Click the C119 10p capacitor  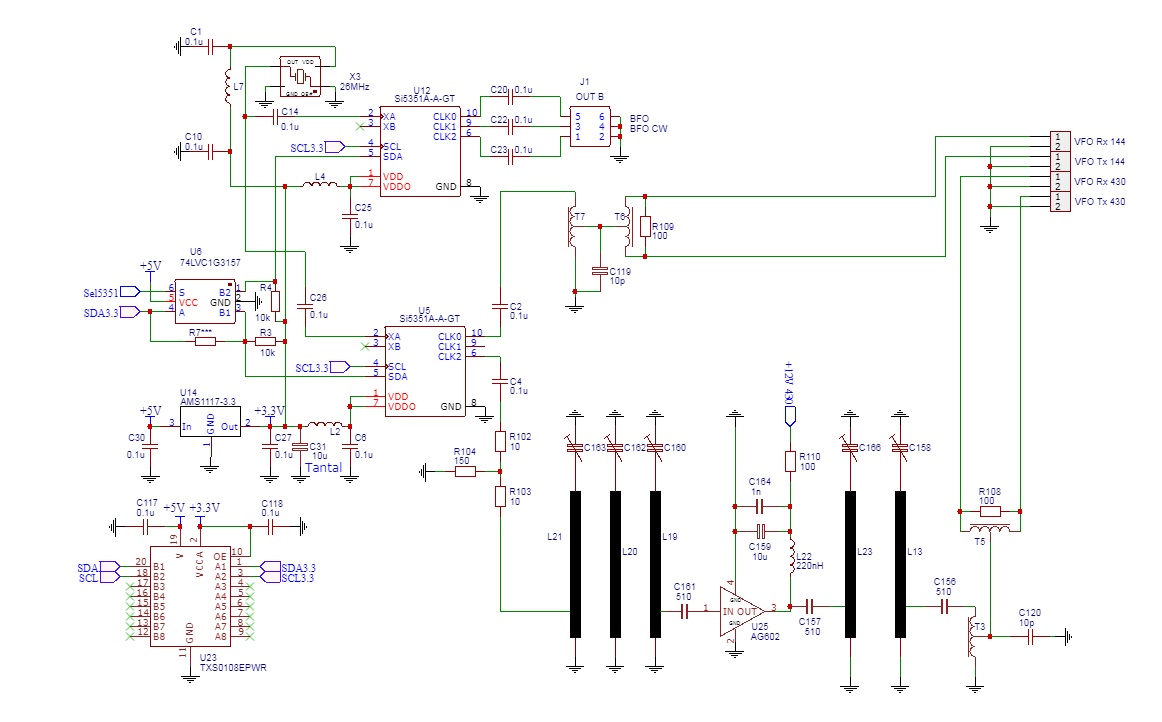(599, 271)
